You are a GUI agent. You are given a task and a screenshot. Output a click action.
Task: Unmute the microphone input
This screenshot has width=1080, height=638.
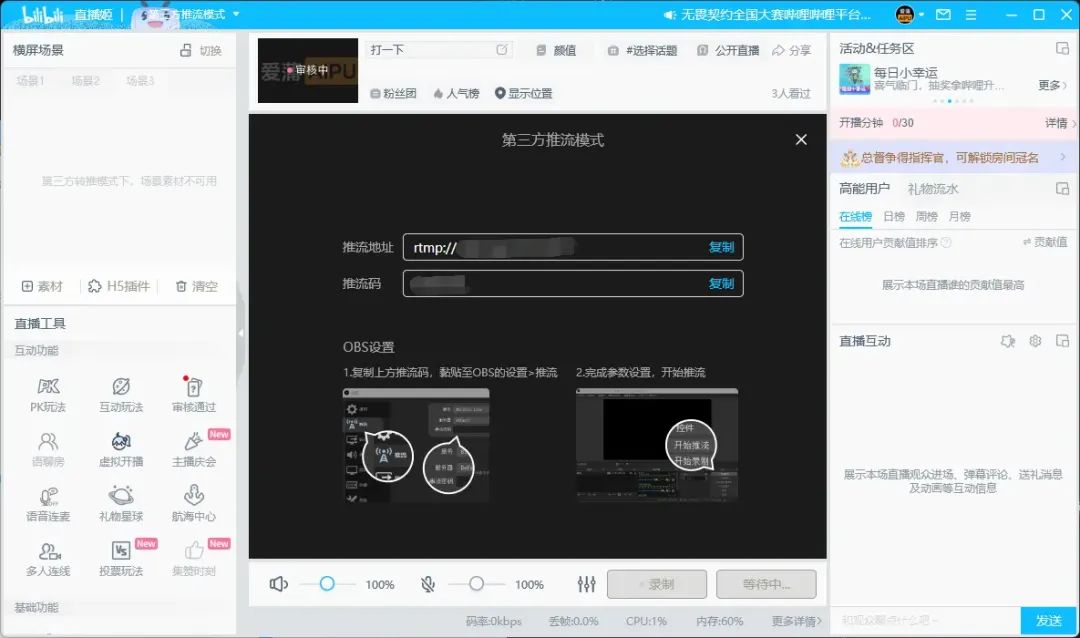tap(426, 584)
